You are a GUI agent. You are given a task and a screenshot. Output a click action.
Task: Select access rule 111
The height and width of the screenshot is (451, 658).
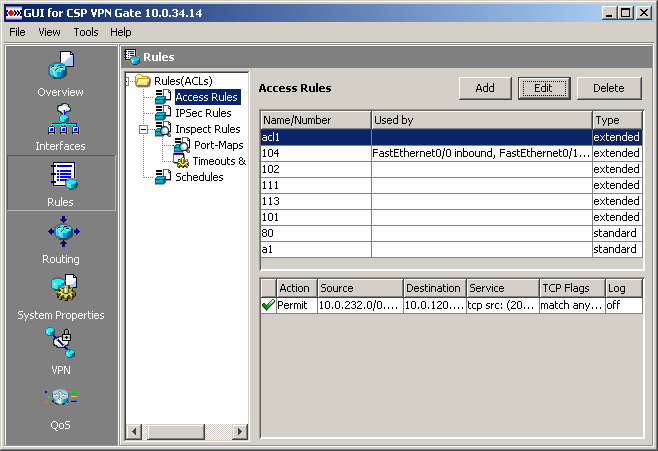coord(451,185)
